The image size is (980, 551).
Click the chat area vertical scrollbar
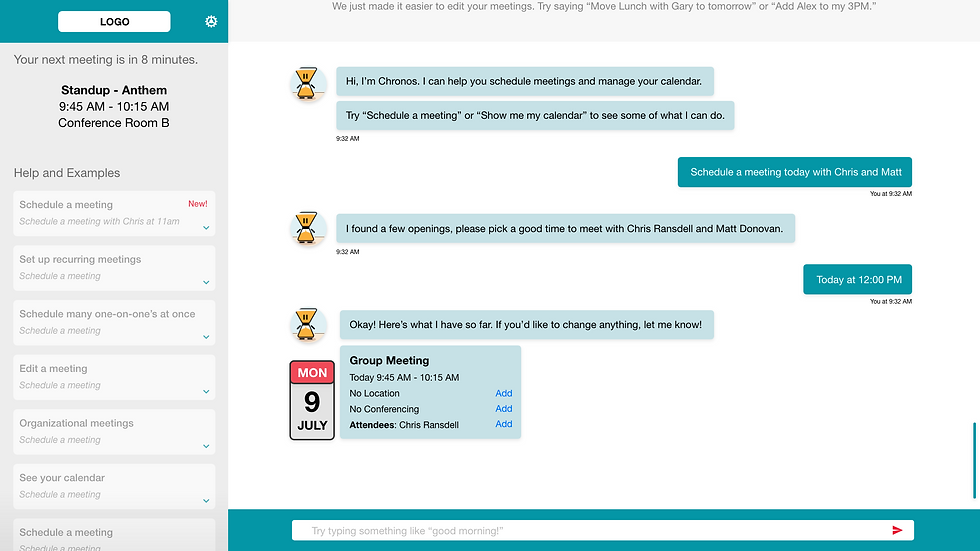tap(974, 460)
